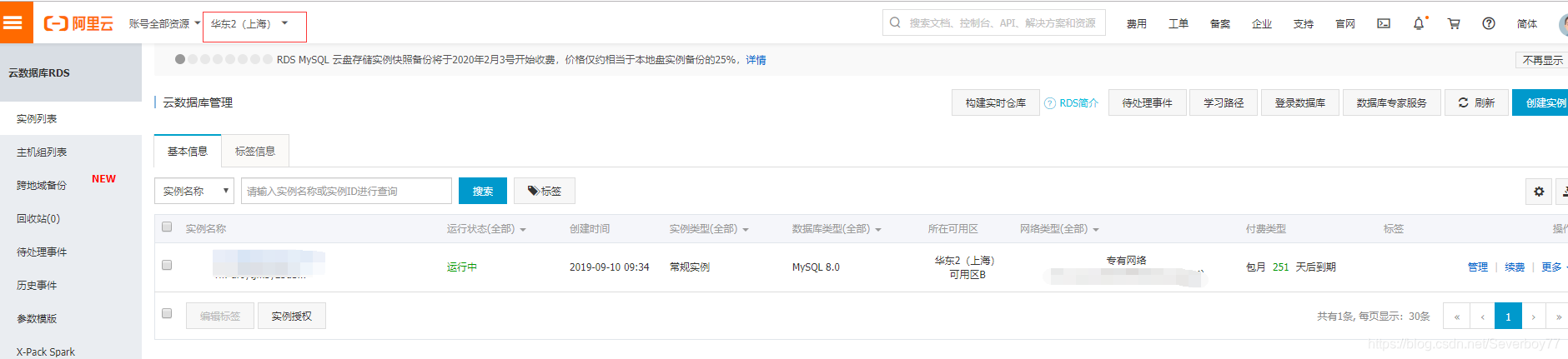Click the 刷新 refresh button
Screen dimensions: 1568x359
click(x=1476, y=102)
